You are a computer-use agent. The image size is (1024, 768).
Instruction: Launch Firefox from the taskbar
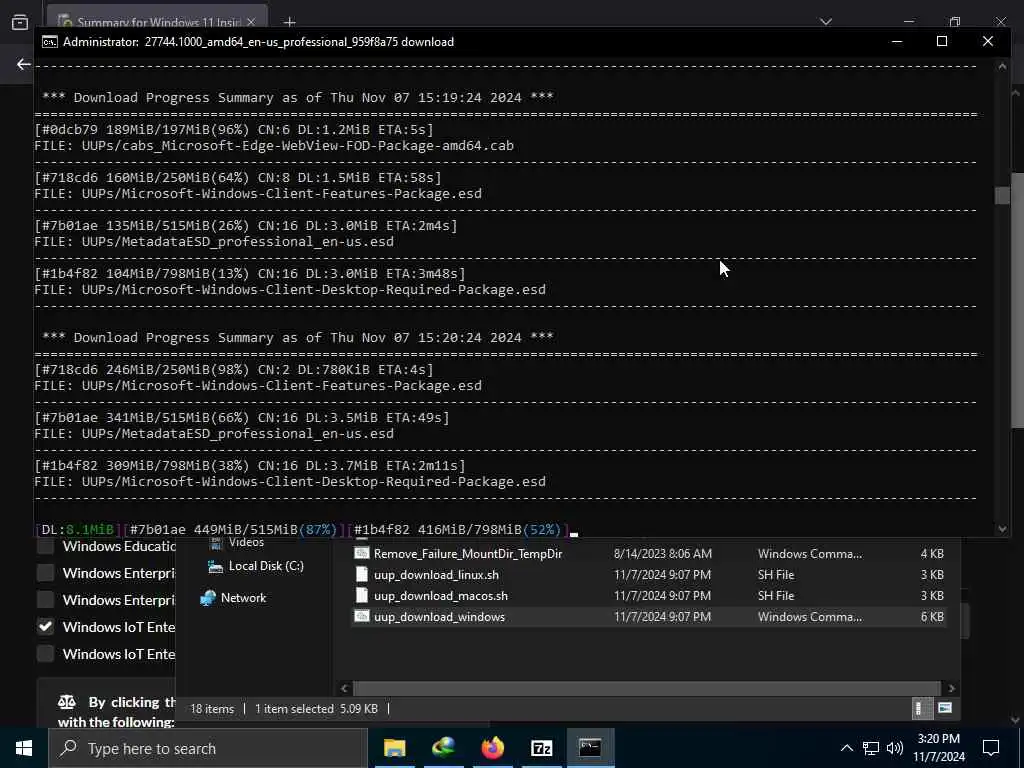pyautogui.click(x=492, y=748)
